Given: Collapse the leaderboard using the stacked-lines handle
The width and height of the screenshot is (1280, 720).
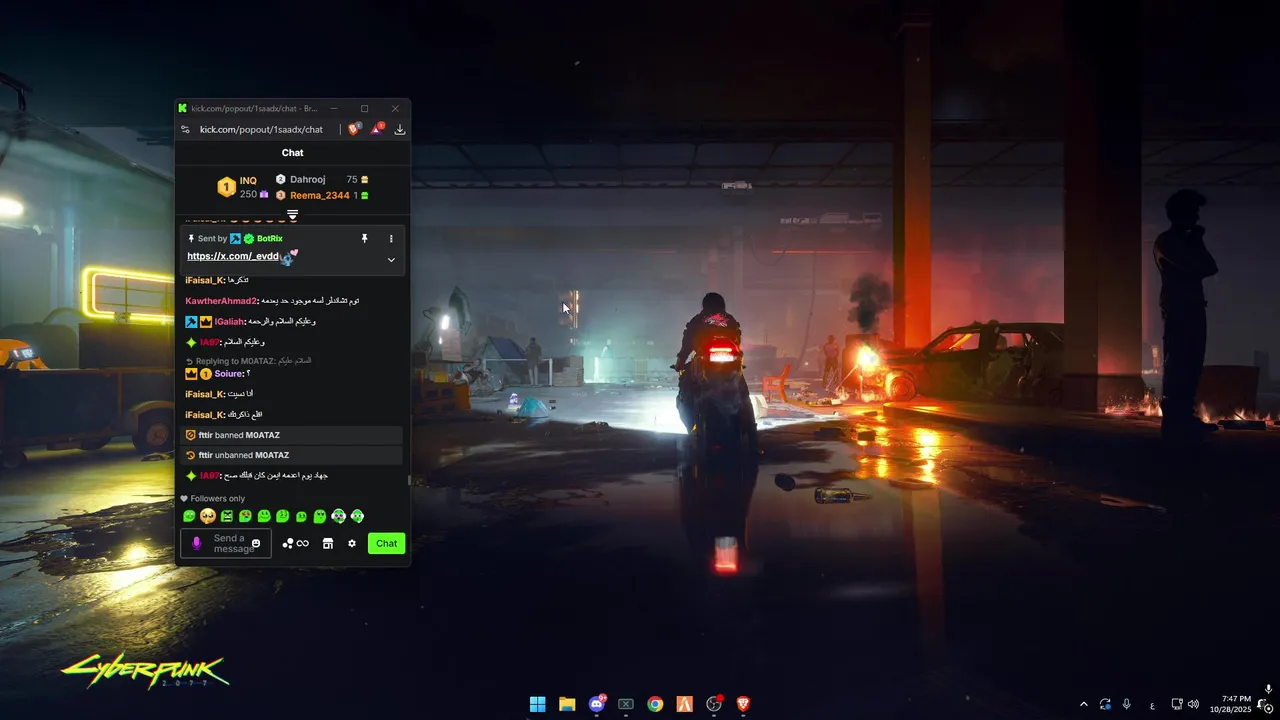Looking at the screenshot, I should click(292, 215).
